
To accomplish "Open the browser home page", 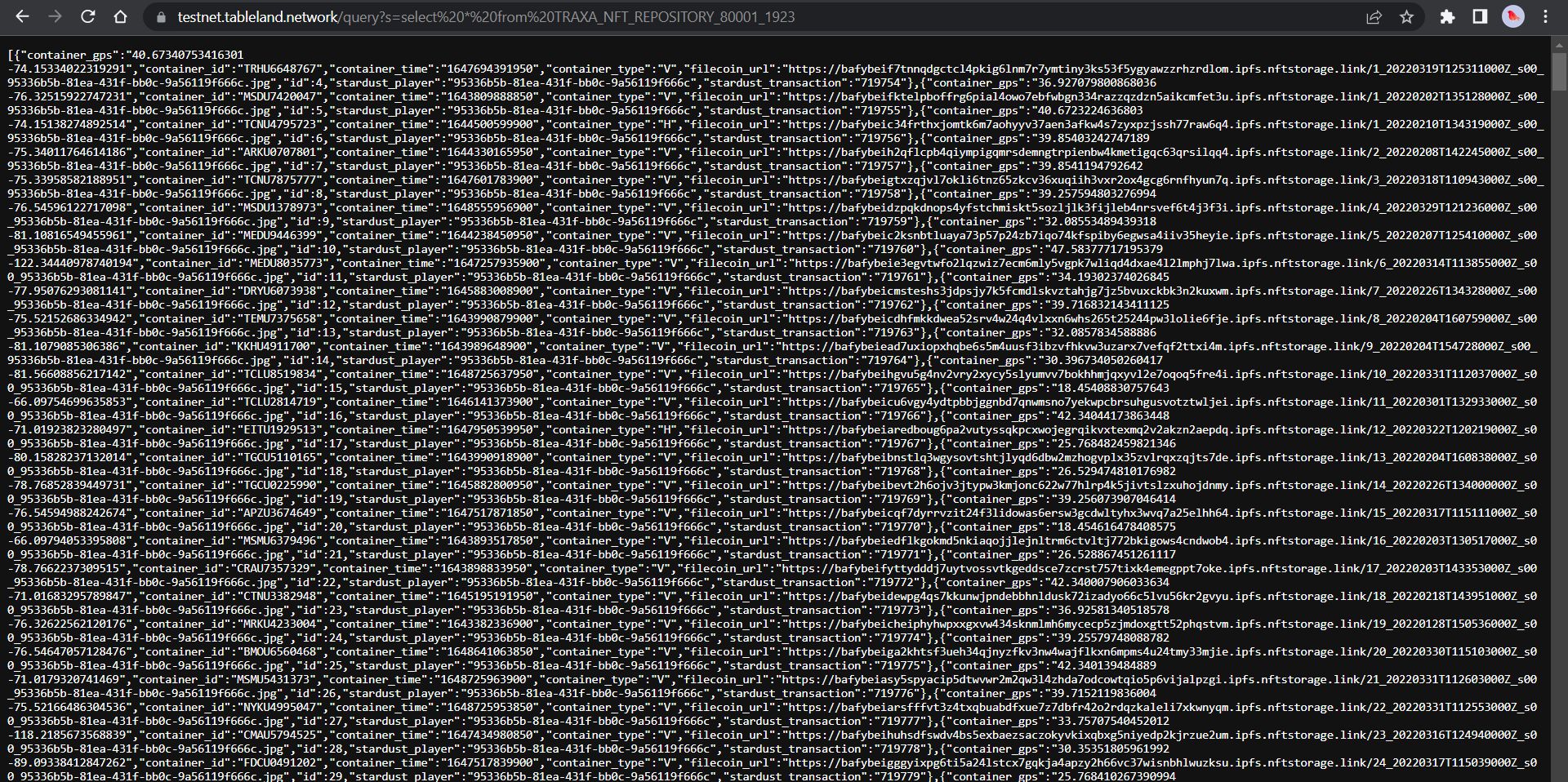I will 120,16.
